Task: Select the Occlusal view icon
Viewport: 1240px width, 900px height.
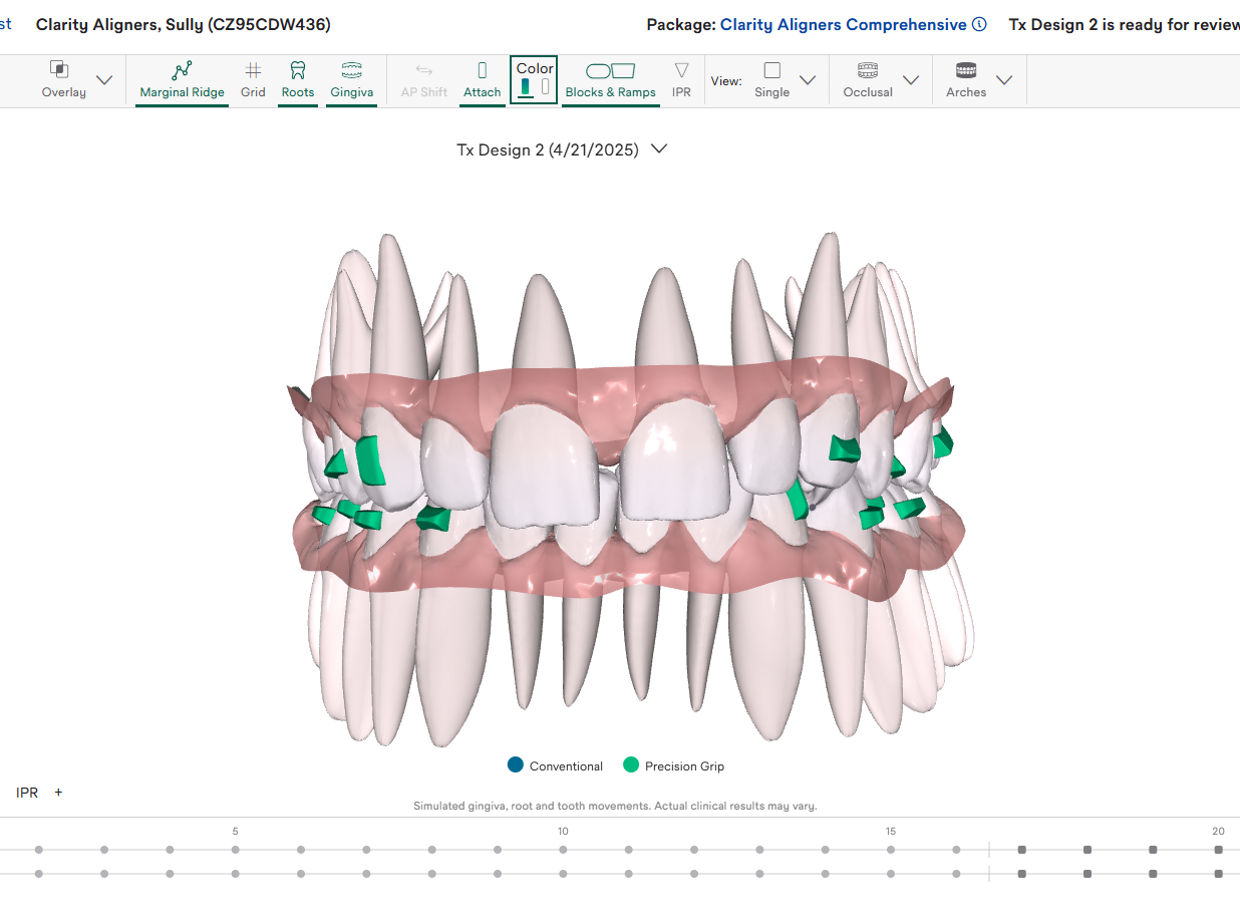Action: 868,70
